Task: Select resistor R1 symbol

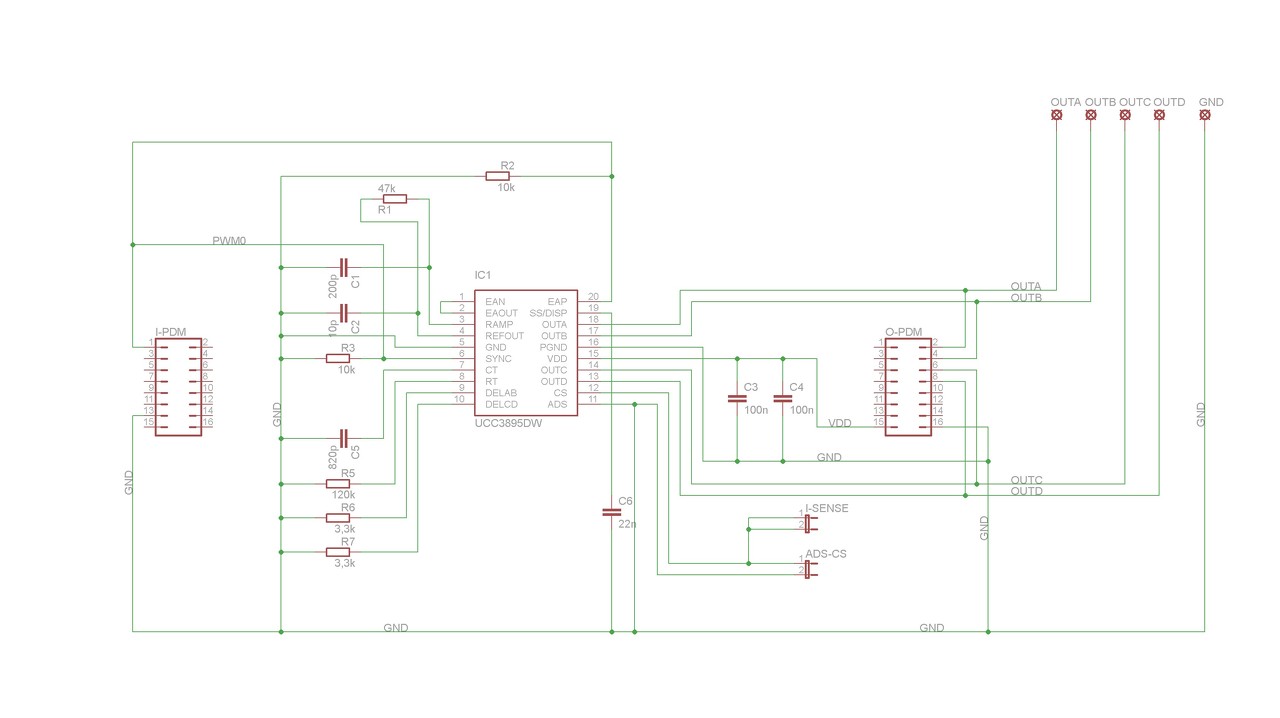Action: pos(394,199)
